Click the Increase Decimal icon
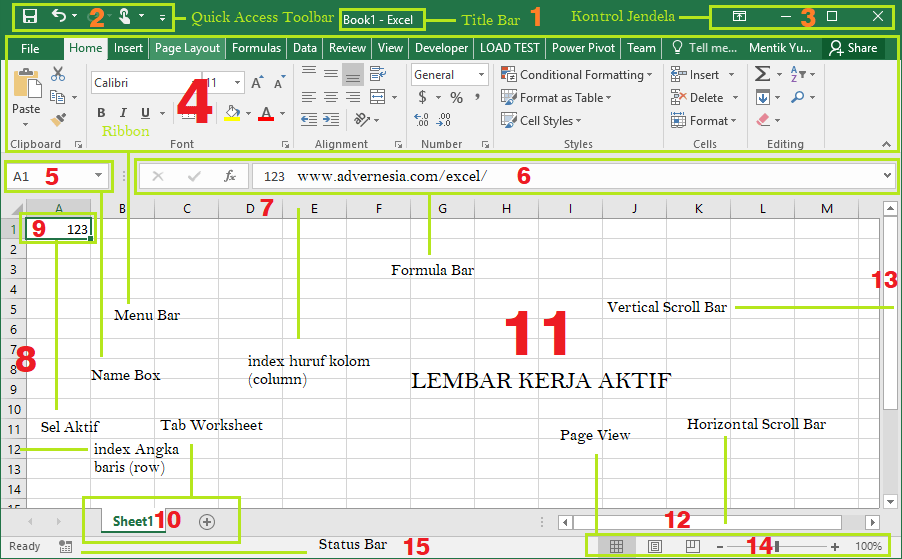 422,120
